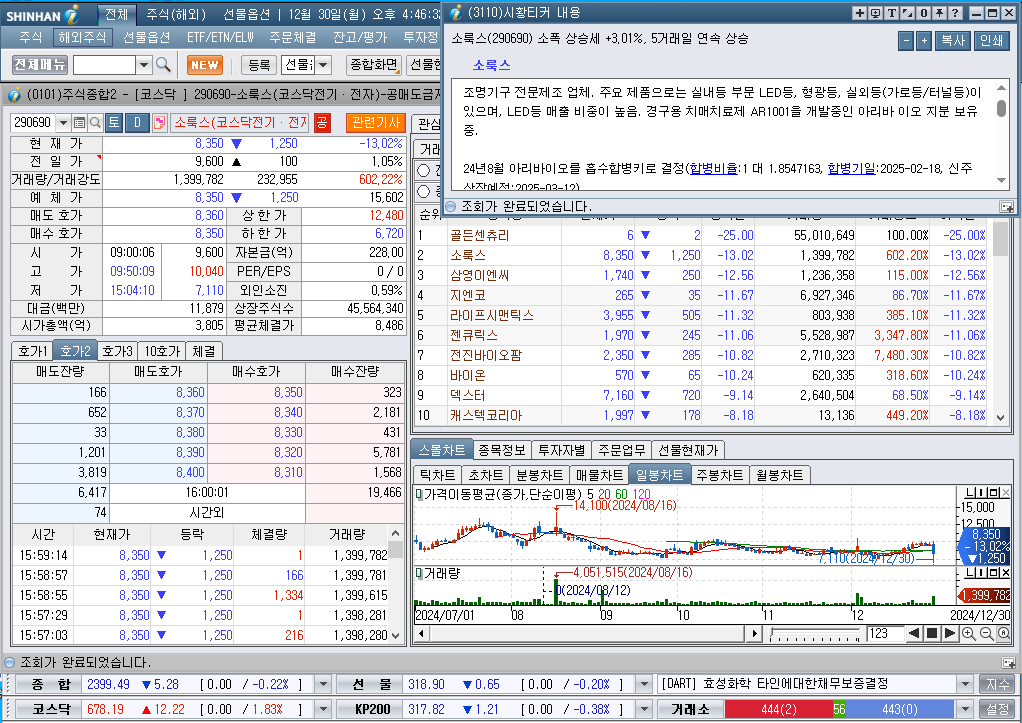1022x723 pixels.
Task: Click the magnifier icon next to stock code field
Action: pos(95,123)
